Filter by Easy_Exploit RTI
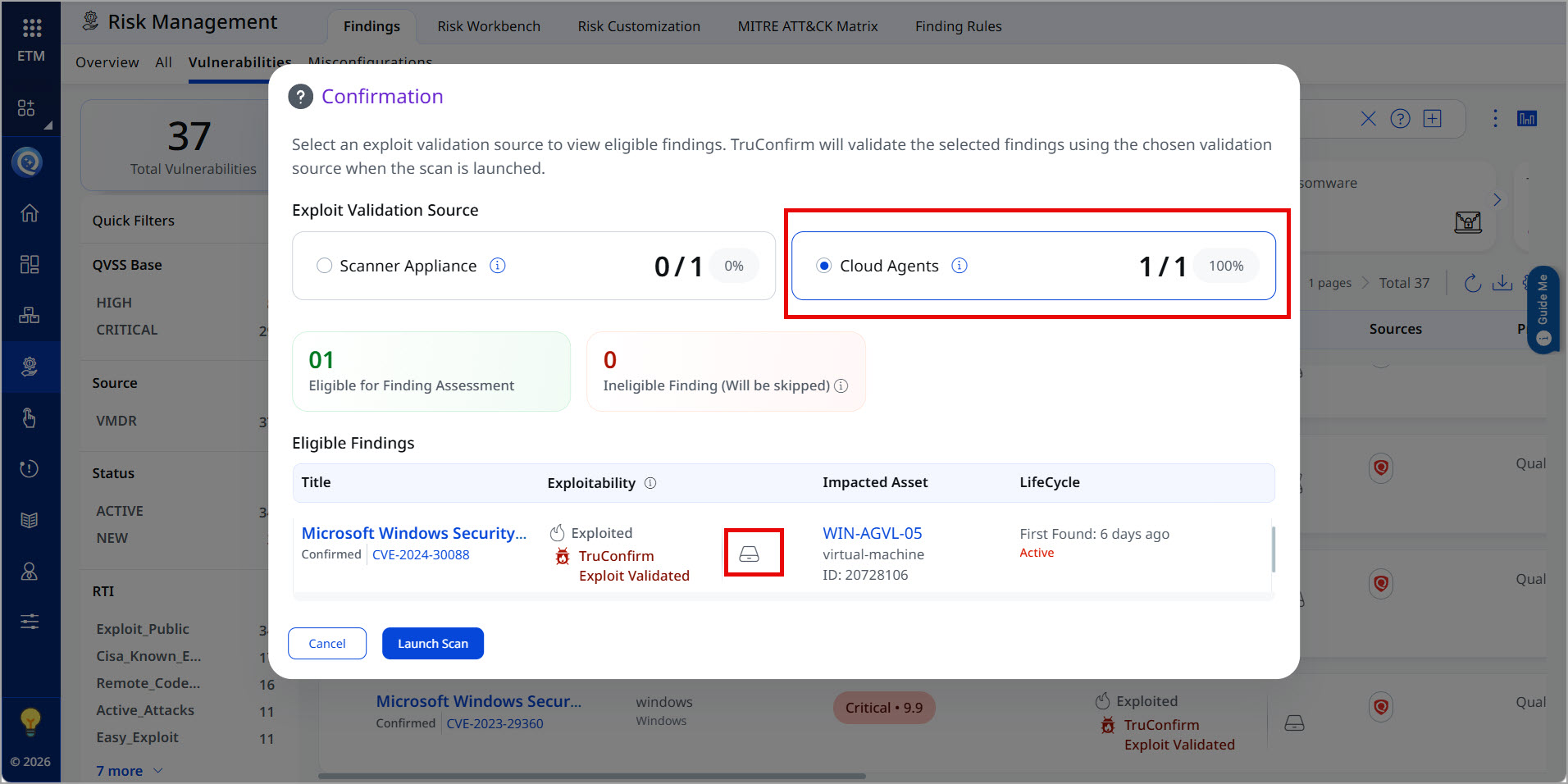Viewport: 1568px width, 784px height. tap(137, 737)
